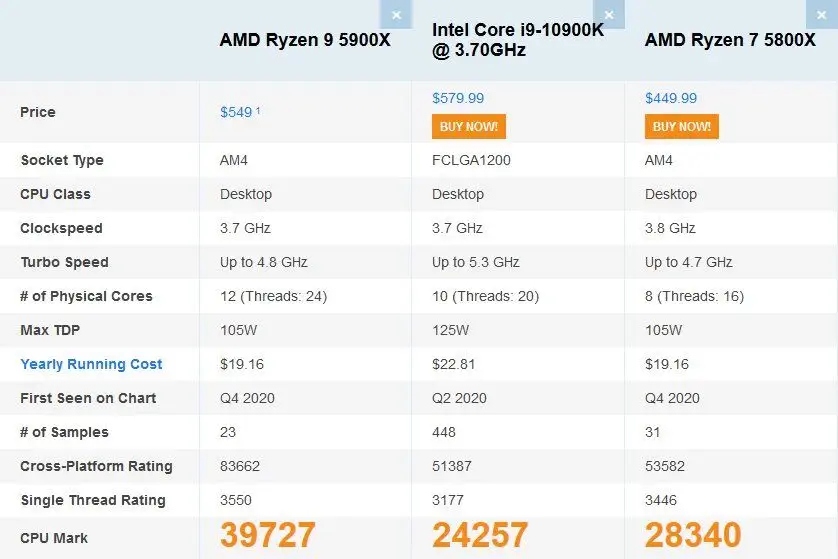The image size is (838, 559).
Task: Click the Single Thread Rating row label
Action: point(93,500)
